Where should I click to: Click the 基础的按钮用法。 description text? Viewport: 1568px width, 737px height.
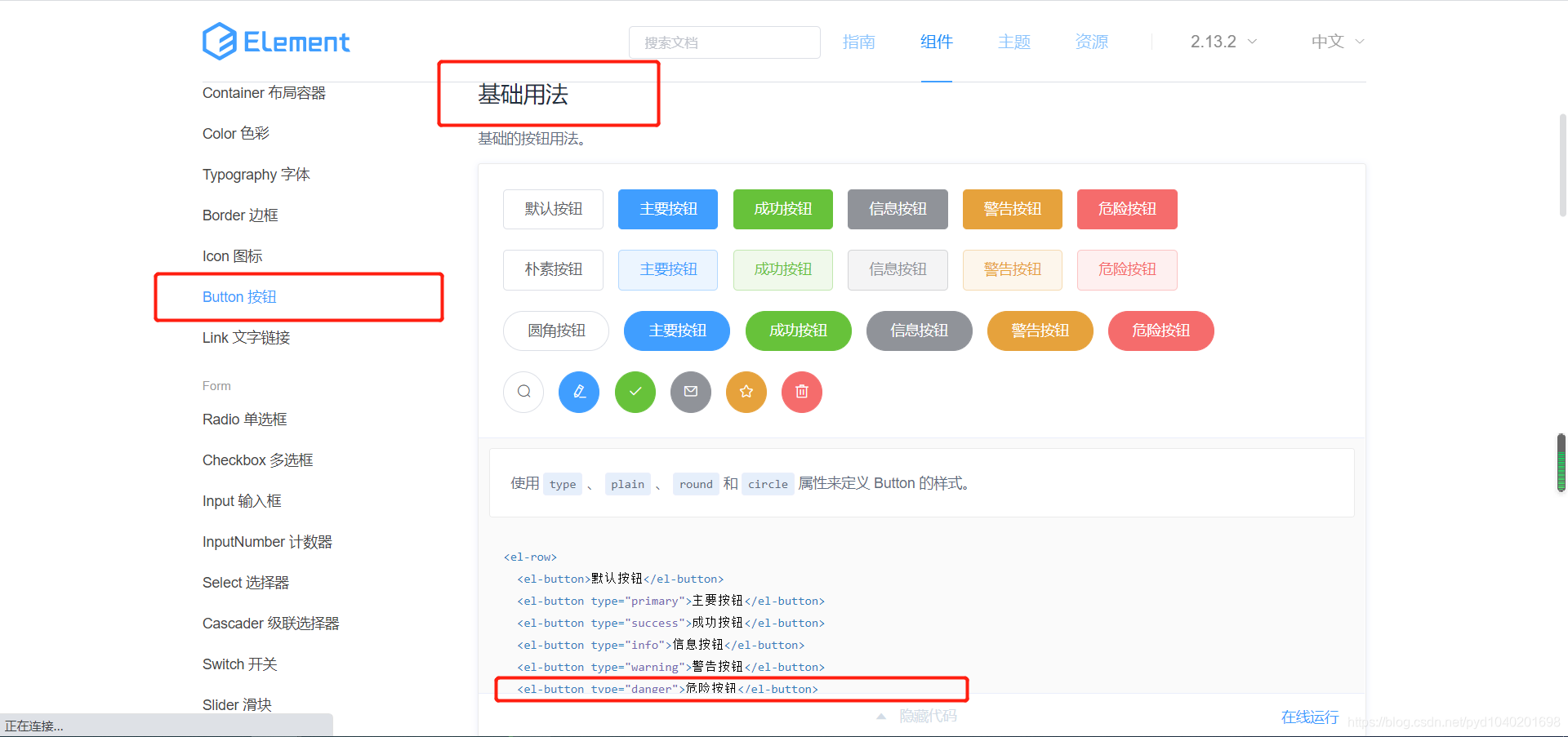[x=532, y=140]
